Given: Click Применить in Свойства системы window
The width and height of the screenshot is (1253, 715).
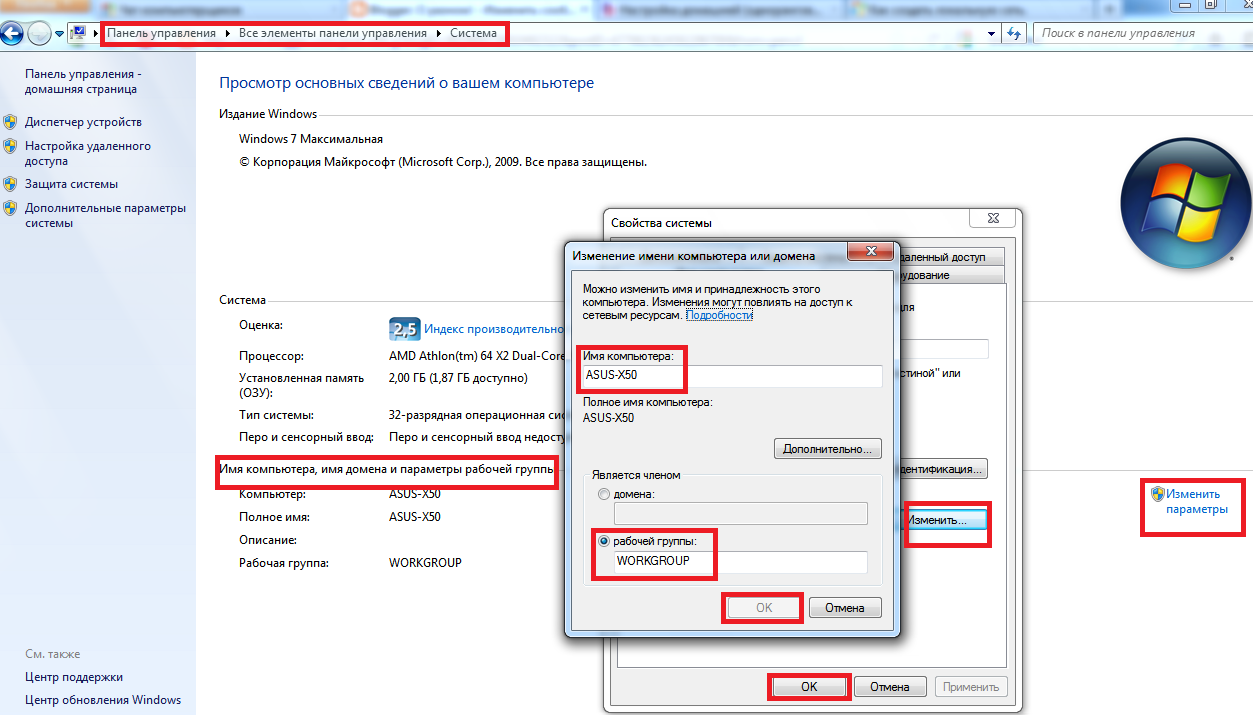Looking at the screenshot, I should (970, 687).
